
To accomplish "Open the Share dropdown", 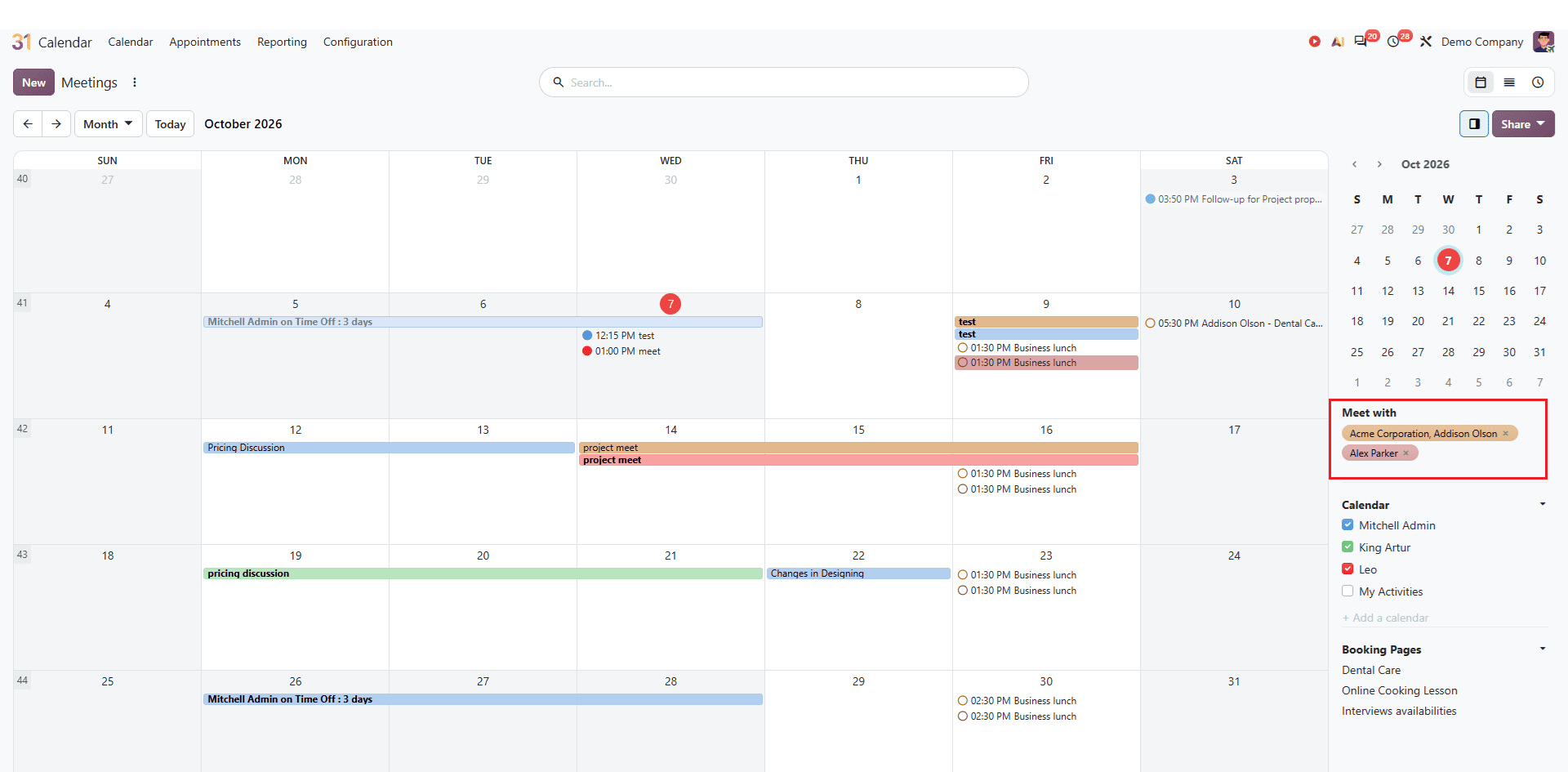I will click(1523, 124).
